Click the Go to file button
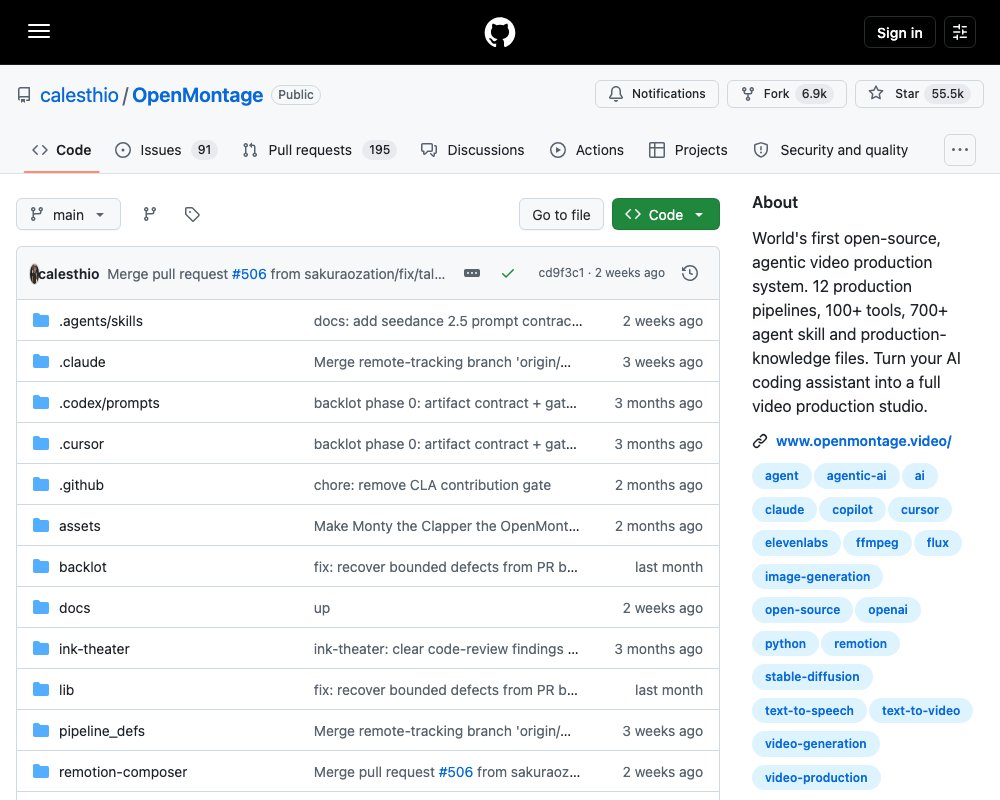The width and height of the screenshot is (1000, 800). click(561, 214)
